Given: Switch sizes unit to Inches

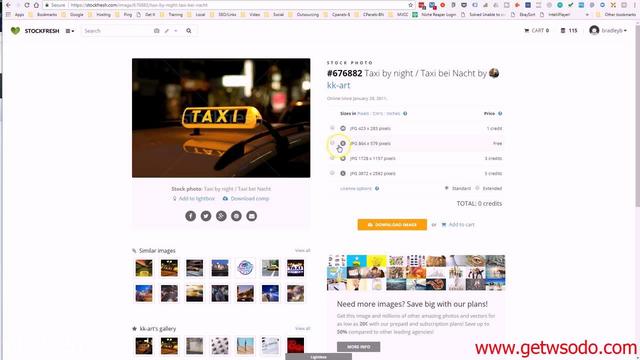Looking at the screenshot, I should pos(393,113).
